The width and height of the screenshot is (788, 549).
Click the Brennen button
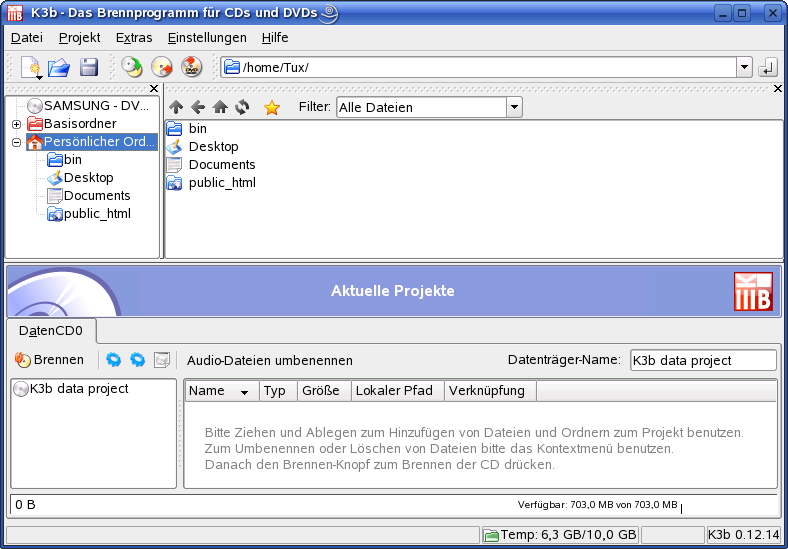point(49,359)
